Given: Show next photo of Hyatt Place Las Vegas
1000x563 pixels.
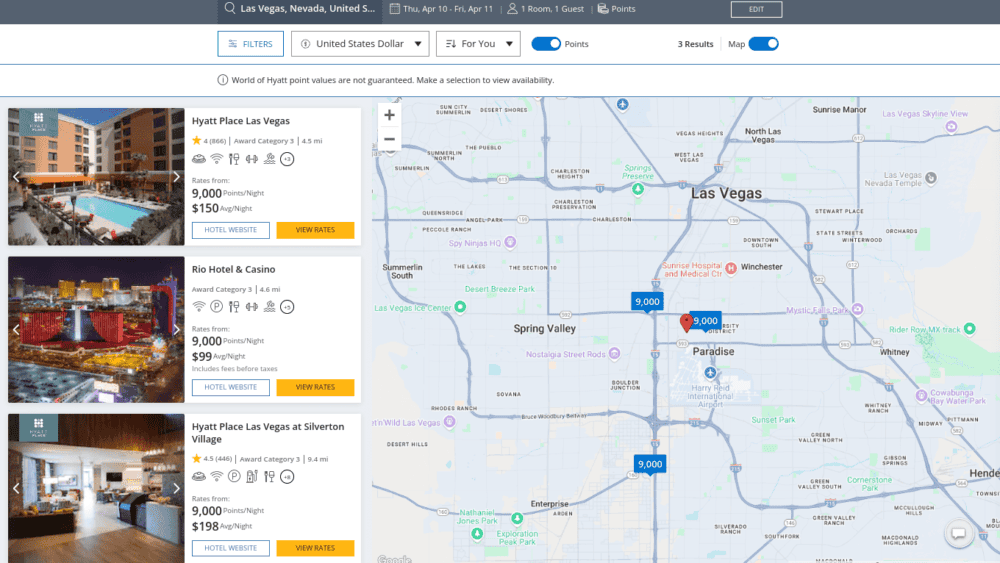Looking at the screenshot, I should [176, 177].
